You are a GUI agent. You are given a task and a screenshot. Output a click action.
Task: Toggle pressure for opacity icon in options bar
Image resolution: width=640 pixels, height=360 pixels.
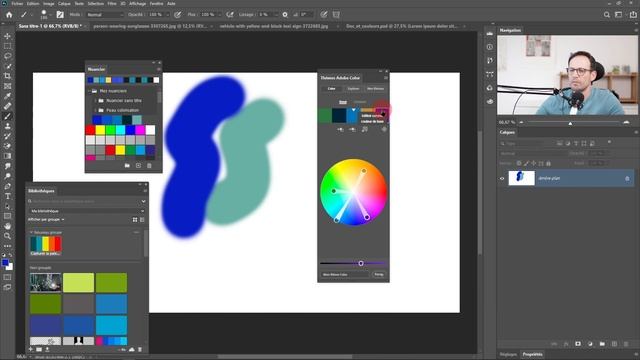click(178, 15)
